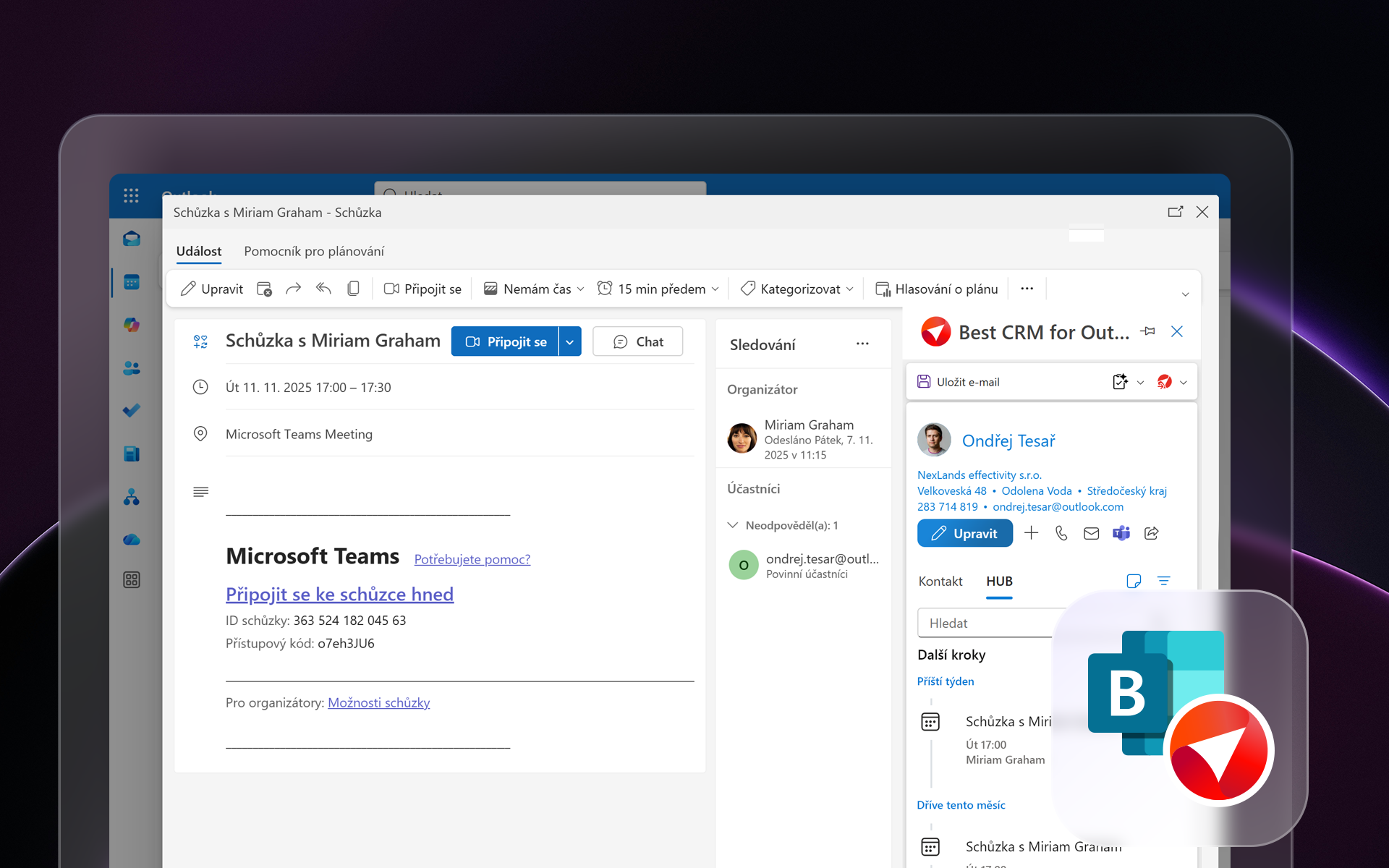This screenshot has height=868, width=1389.
Task: Open the 15 min předem reminder dropdown
Action: pyautogui.click(x=715, y=289)
